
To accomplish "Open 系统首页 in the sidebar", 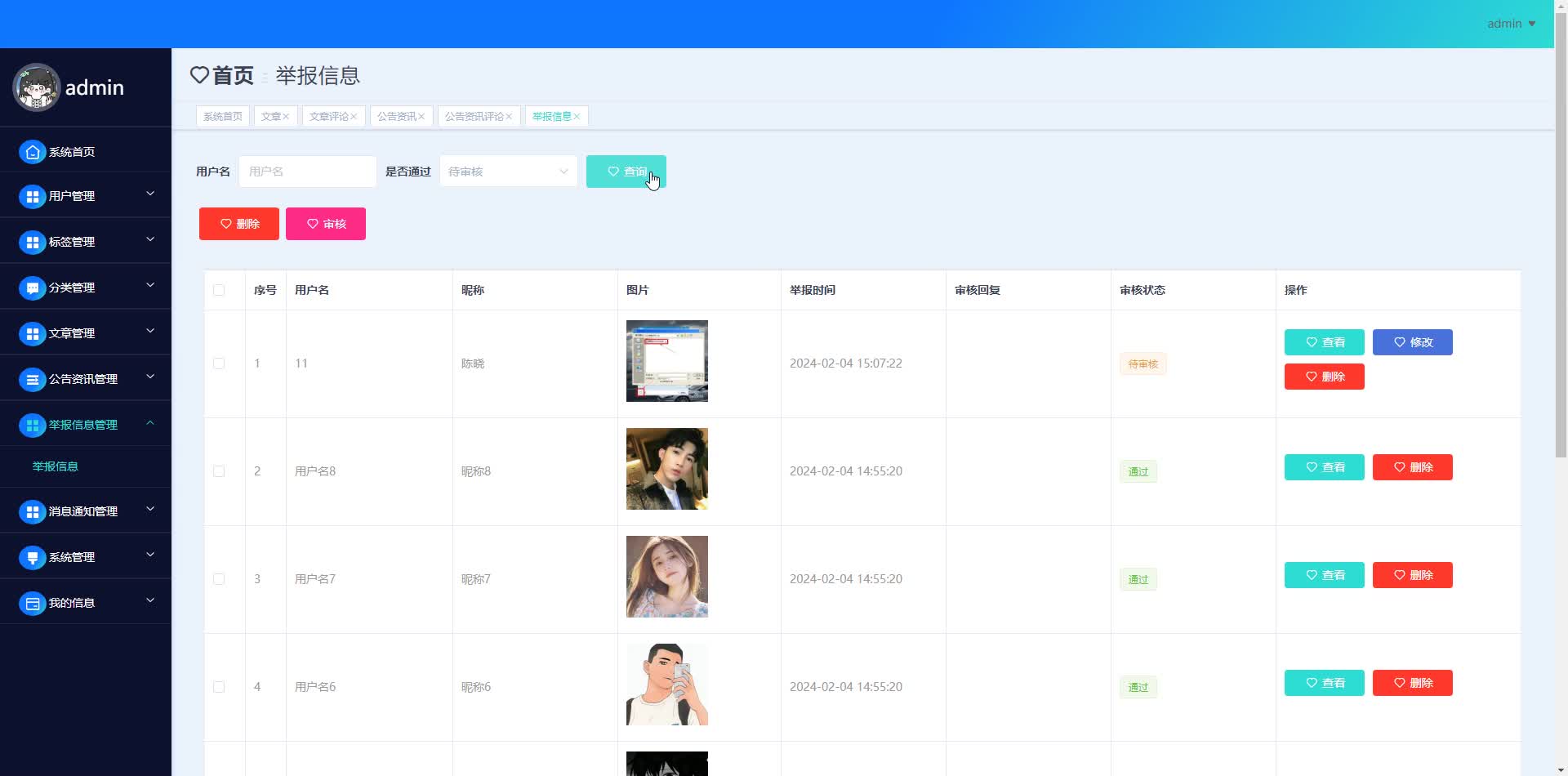I will tap(86, 152).
